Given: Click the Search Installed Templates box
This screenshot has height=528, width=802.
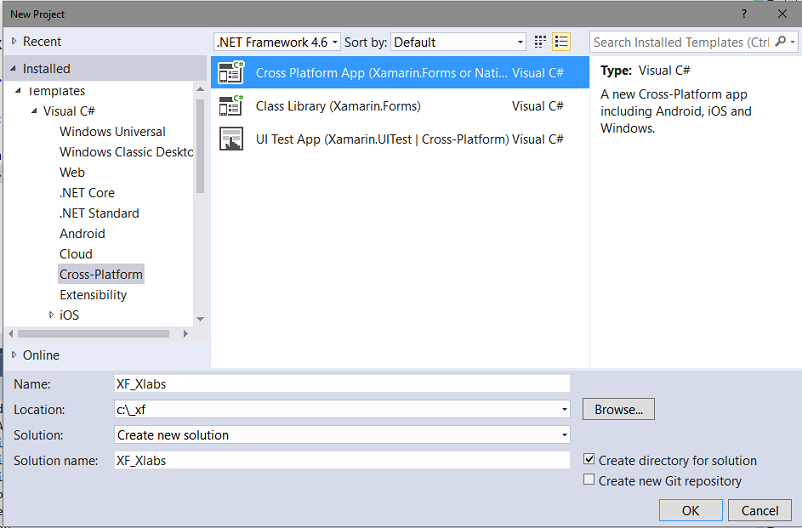Looking at the screenshot, I should pyautogui.click(x=682, y=42).
